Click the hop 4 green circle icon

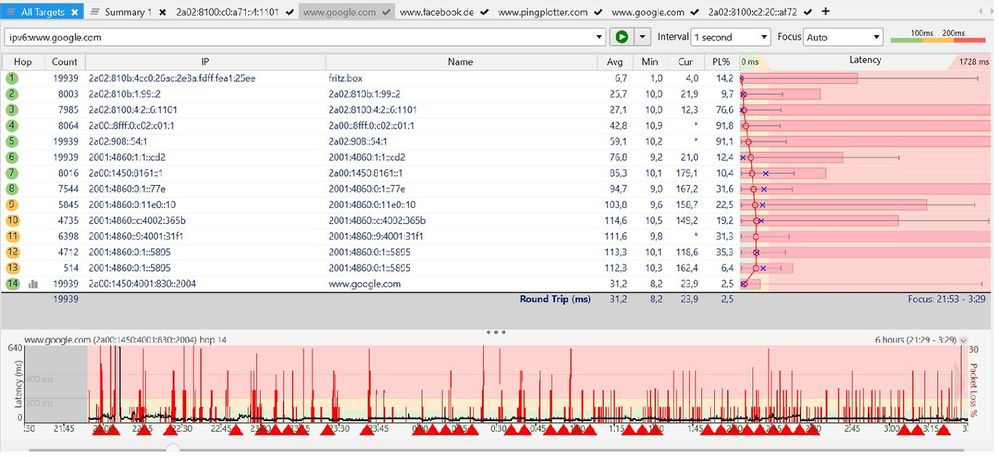(13, 126)
